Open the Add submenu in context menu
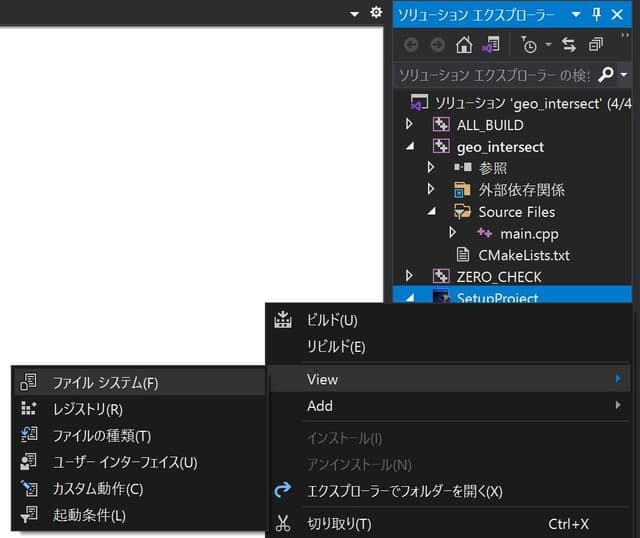This screenshot has height=538, width=640. pos(320,406)
